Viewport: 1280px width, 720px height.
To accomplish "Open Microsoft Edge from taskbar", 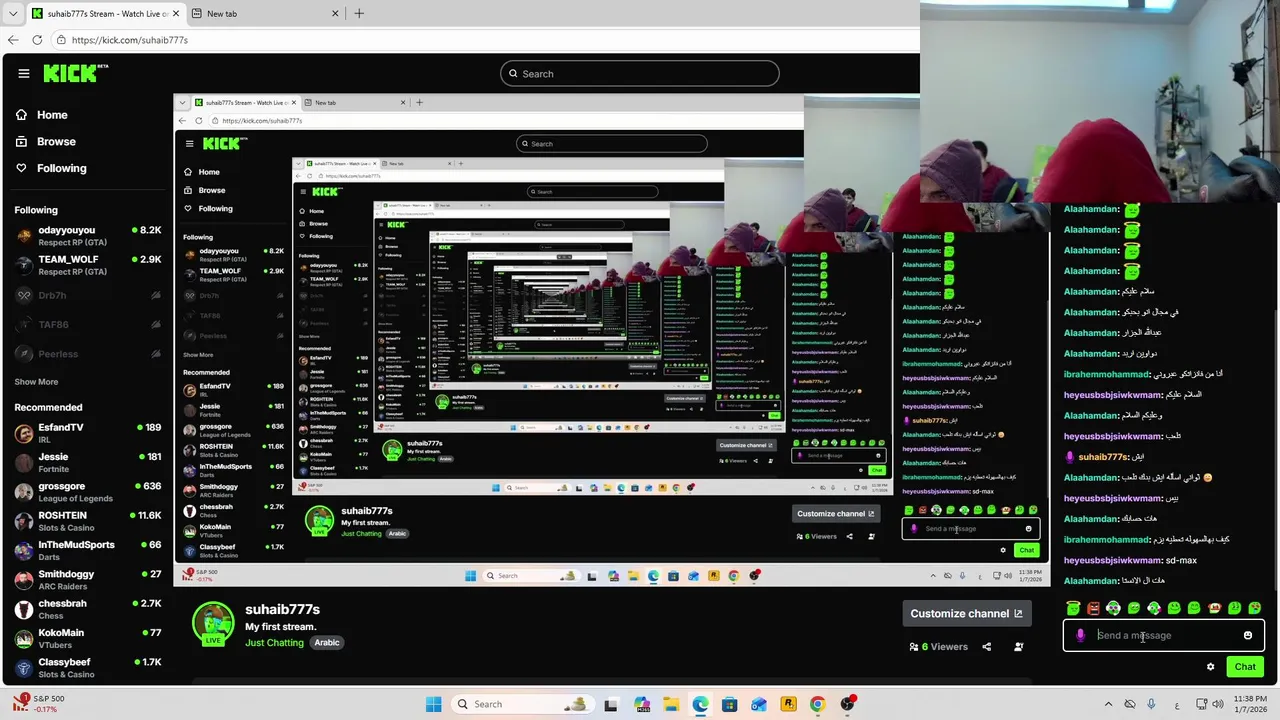I will pos(700,704).
